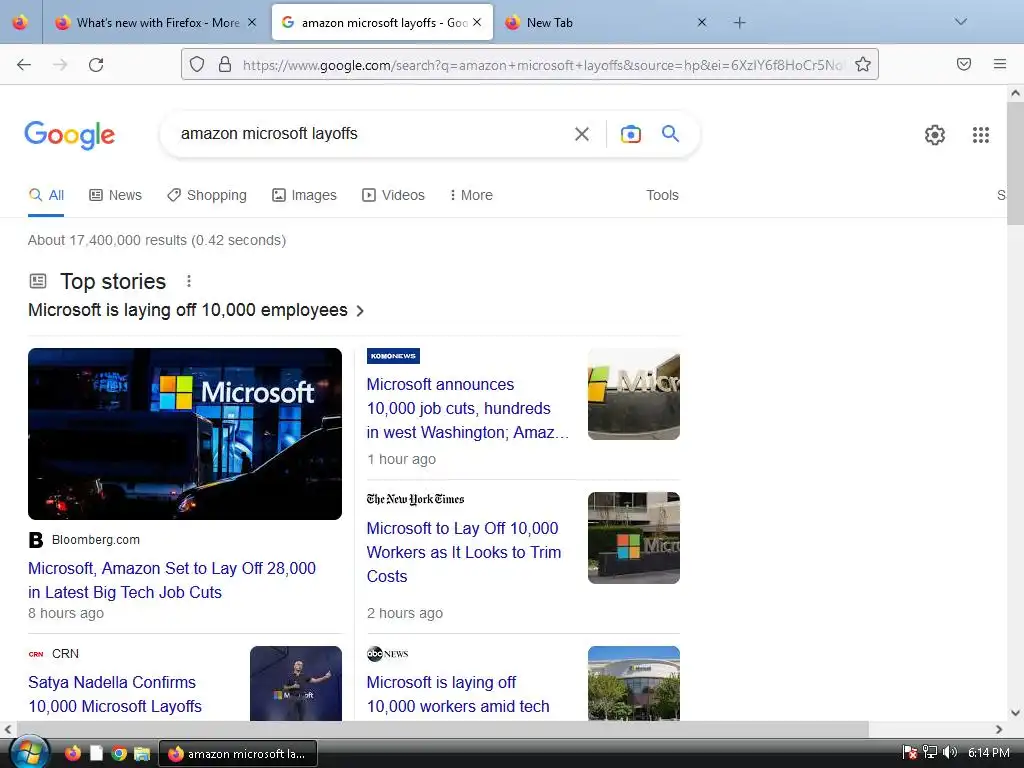
Task: Open CRN 'Satya Nadella Confirms' article
Action: pos(115,694)
